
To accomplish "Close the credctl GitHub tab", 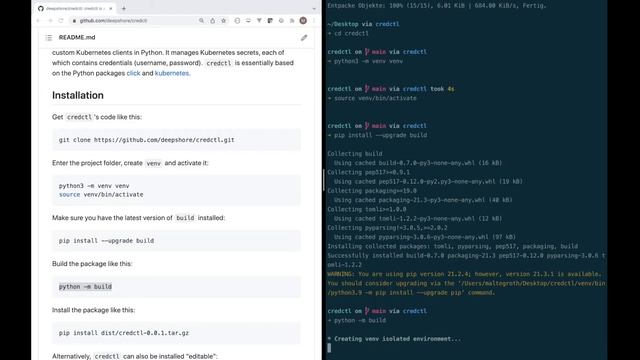I will 111,8.
